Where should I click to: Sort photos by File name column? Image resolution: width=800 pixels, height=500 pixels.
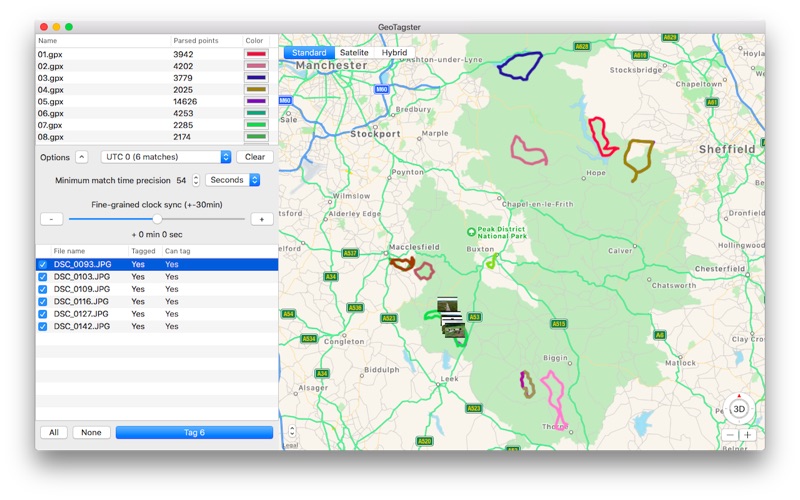(89, 251)
